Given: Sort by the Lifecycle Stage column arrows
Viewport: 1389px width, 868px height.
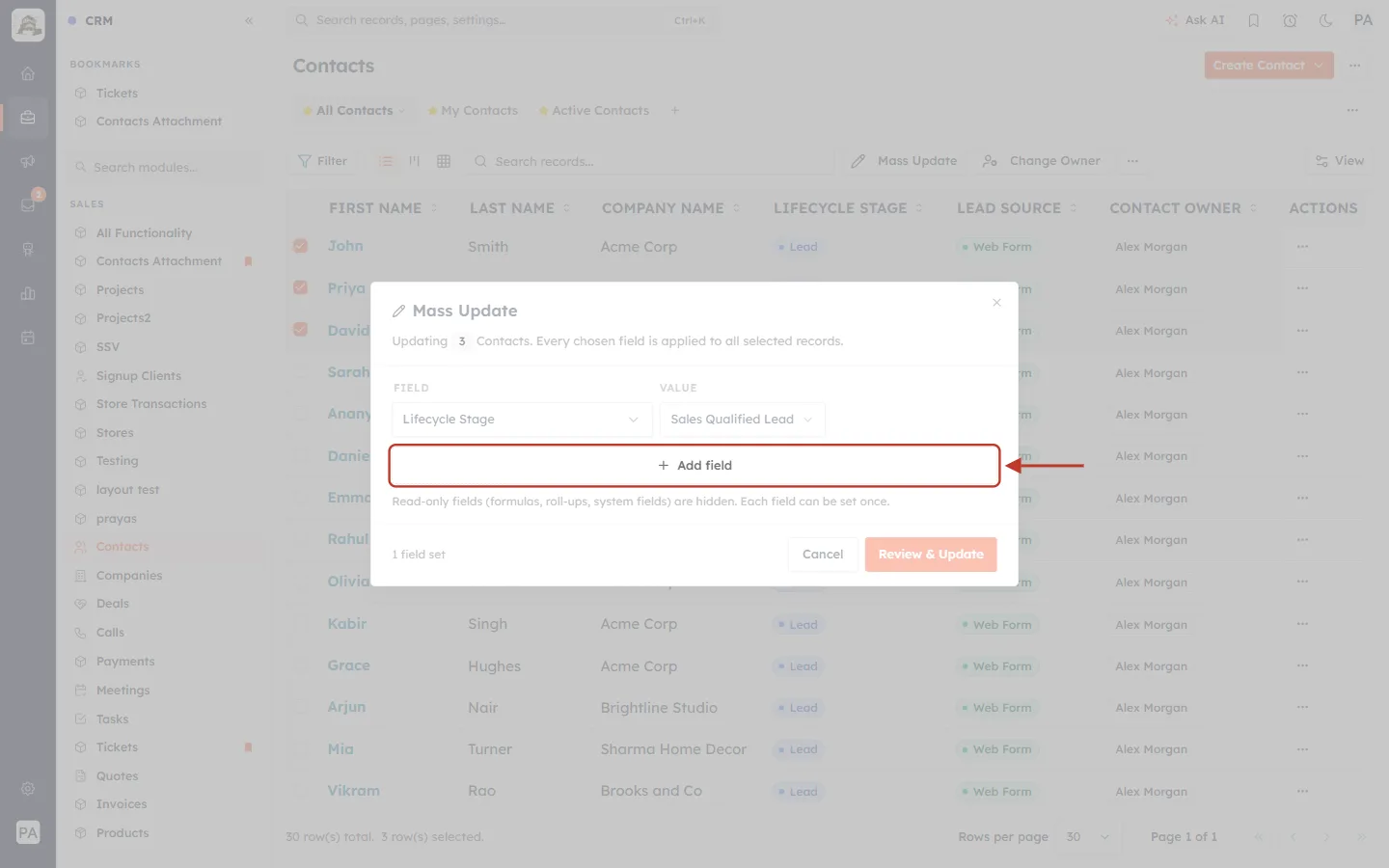Looking at the screenshot, I should [x=919, y=208].
